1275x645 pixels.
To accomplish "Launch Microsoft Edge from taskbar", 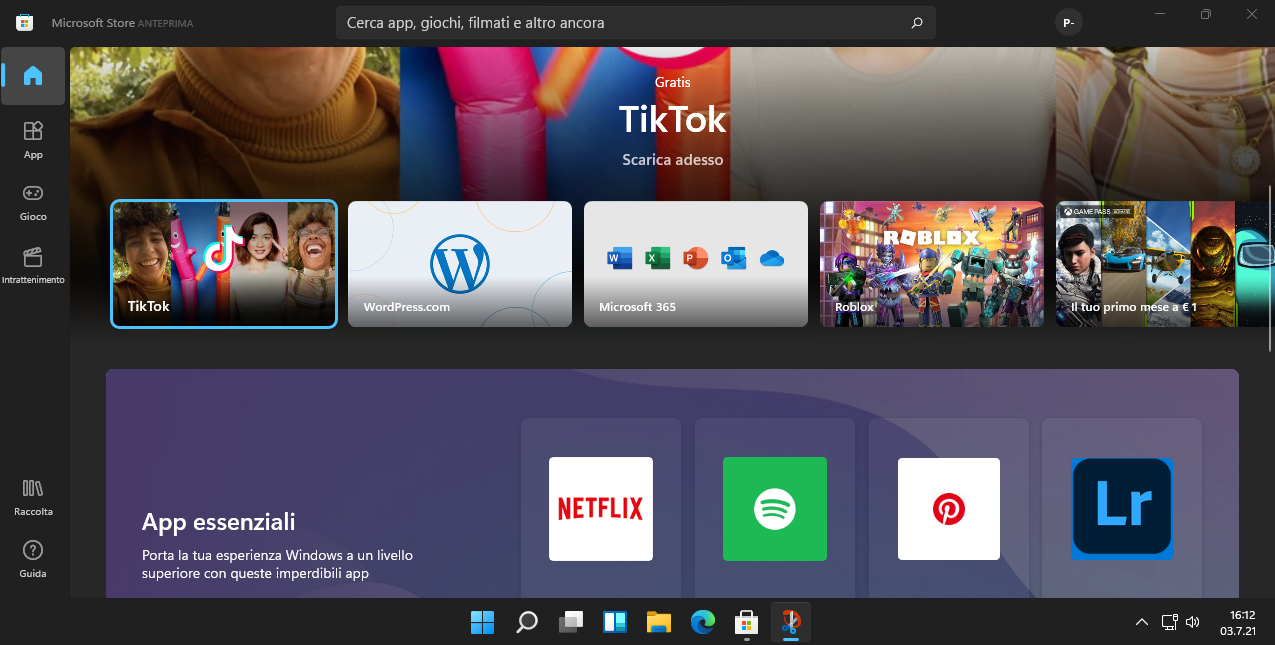I will click(x=702, y=622).
